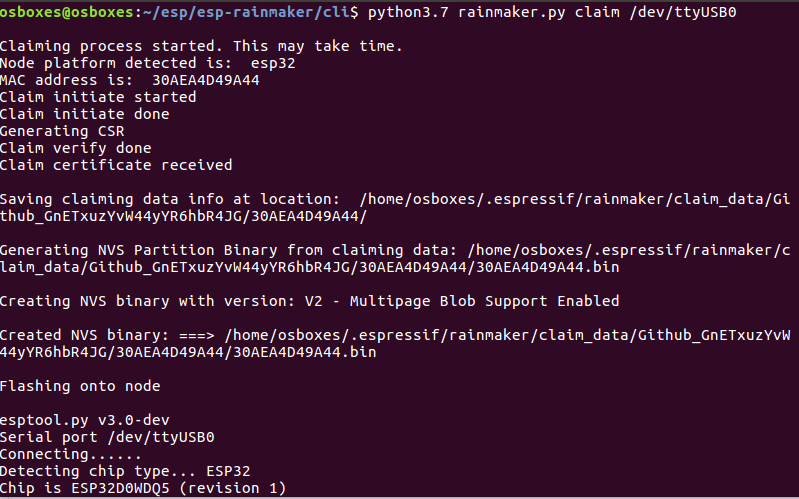Click the 'Node platform detected is: esp32' line
Screen dimensions: 799x499
coord(148,63)
